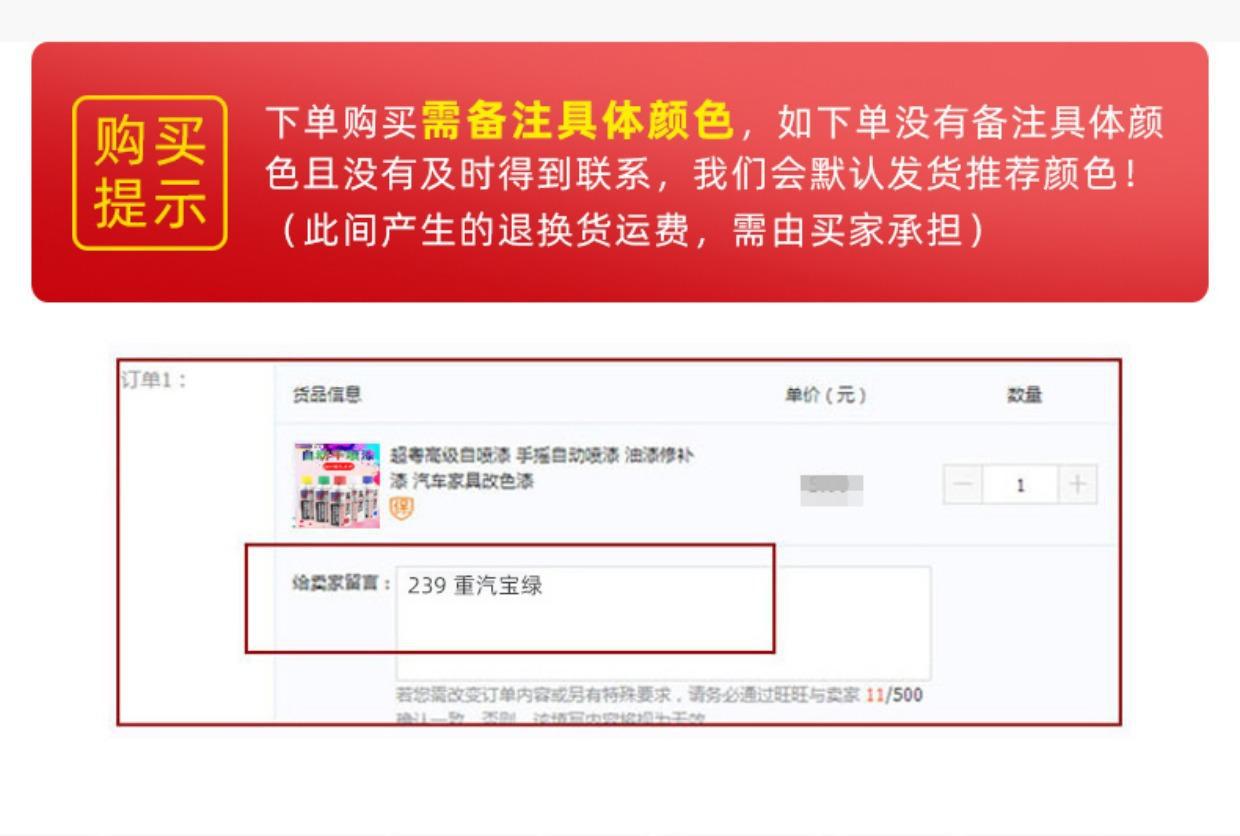
Task: Click the 11/500 character counter
Action: (x=894, y=695)
